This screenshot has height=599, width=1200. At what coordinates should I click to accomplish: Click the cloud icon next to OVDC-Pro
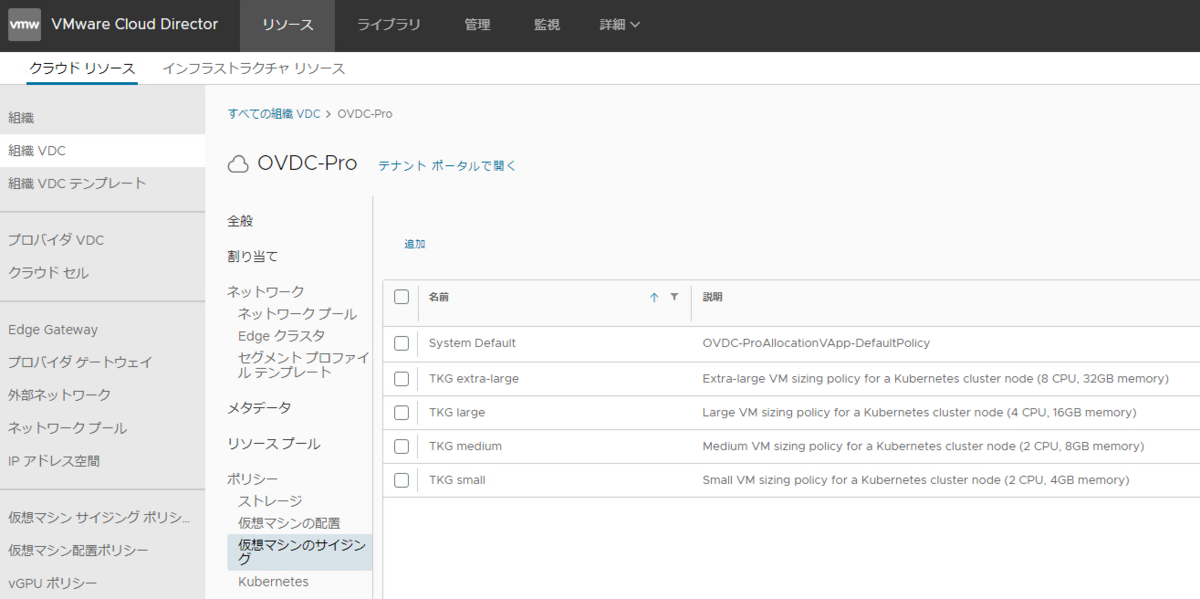(x=239, y=162)
